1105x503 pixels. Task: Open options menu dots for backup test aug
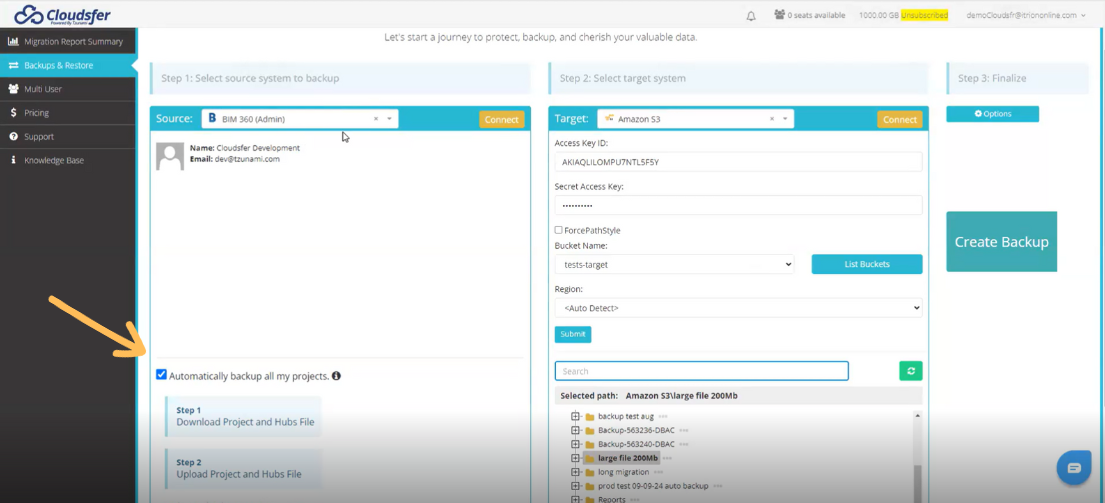click(663, 417)
